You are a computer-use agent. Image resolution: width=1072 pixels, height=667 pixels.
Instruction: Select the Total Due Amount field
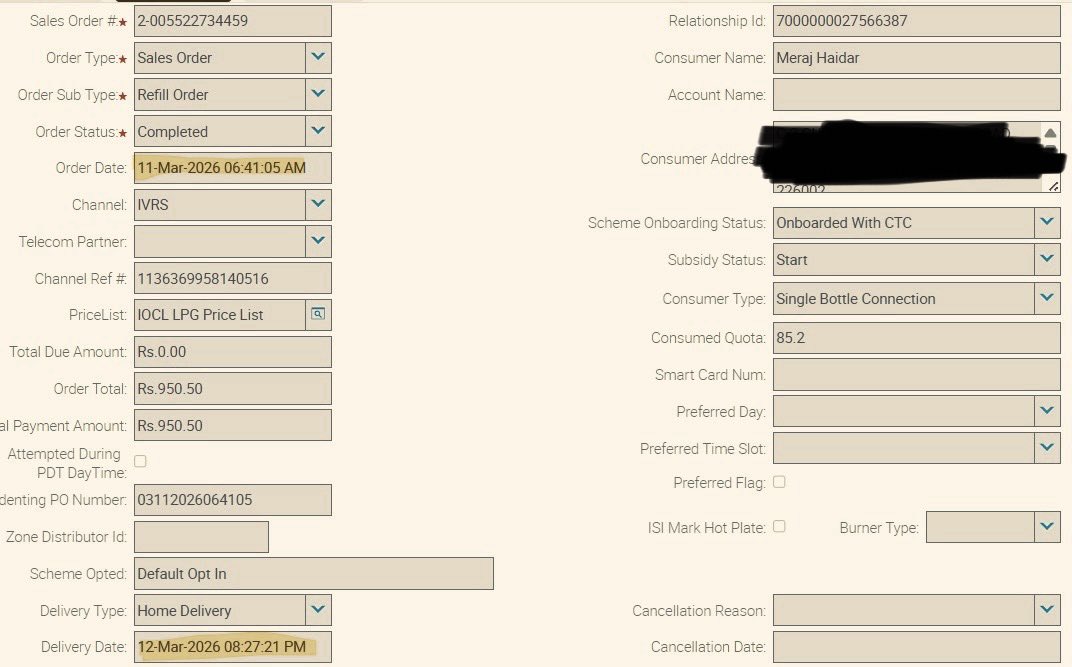click(x=232, y=352)
